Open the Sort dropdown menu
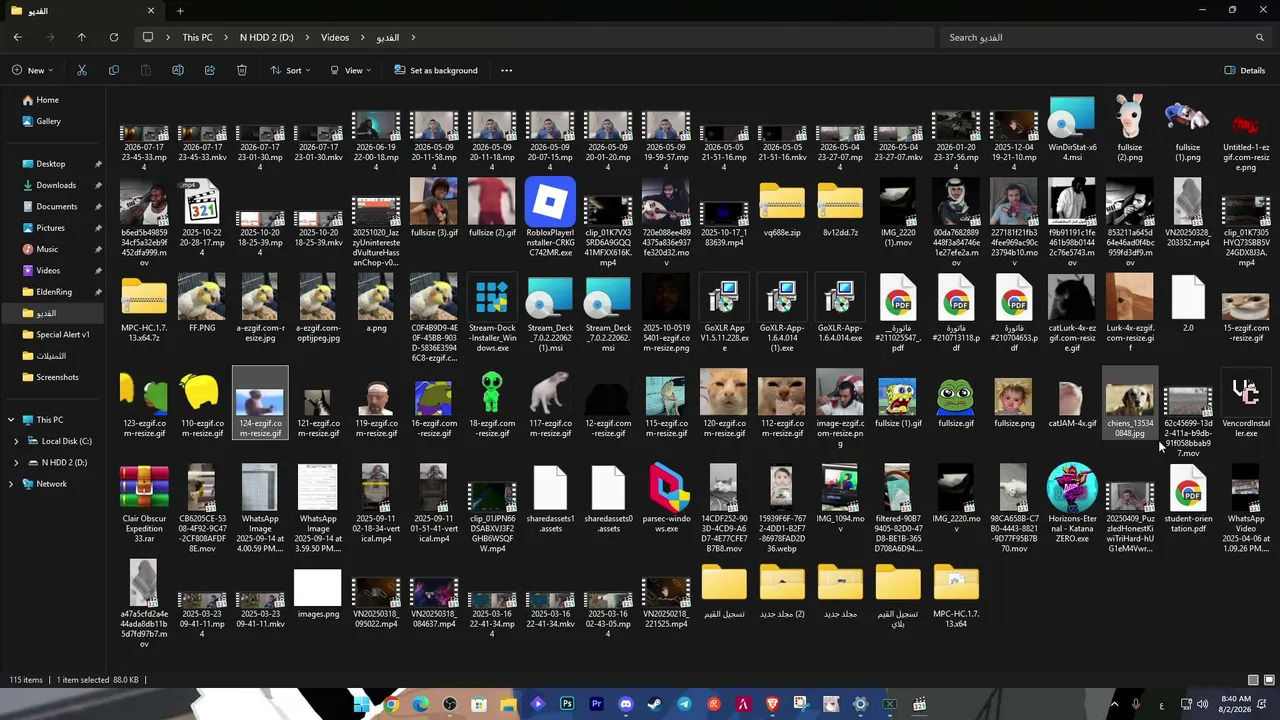The width and height of the screenshot is (1280, 720). click(x=290, y=70)
